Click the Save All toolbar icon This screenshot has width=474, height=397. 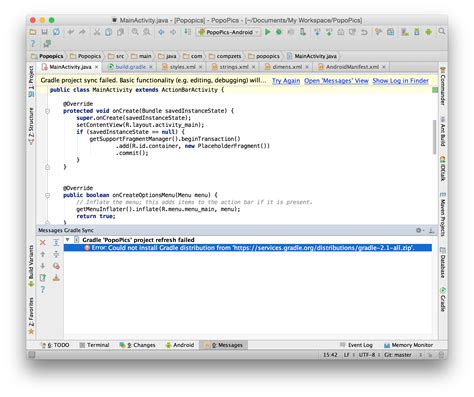click(44, 32)
